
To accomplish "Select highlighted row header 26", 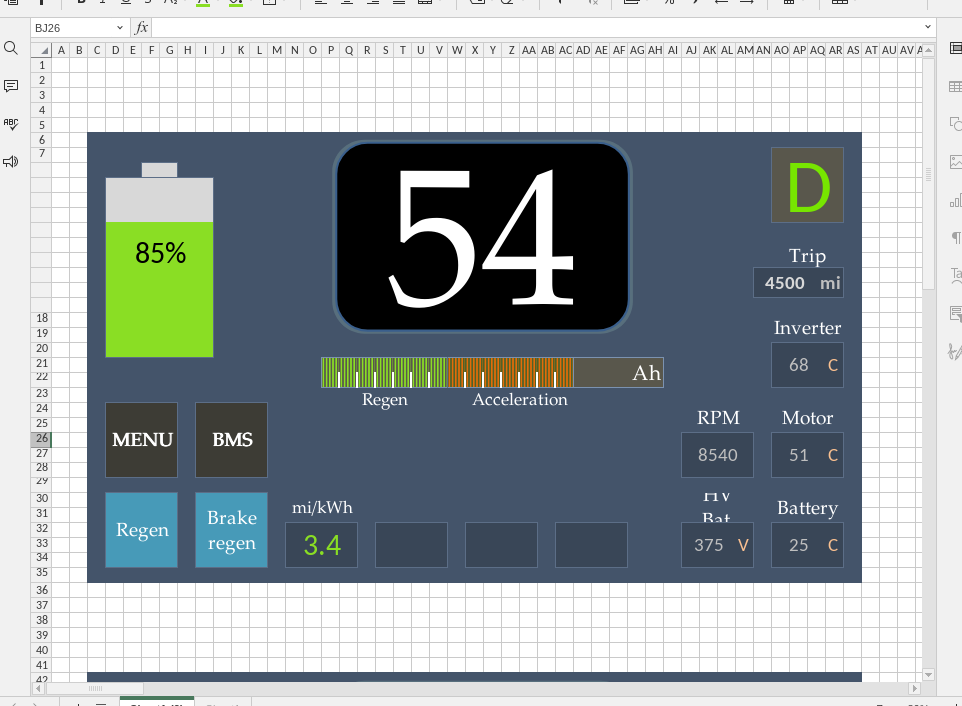I will (x=41, y=439).
